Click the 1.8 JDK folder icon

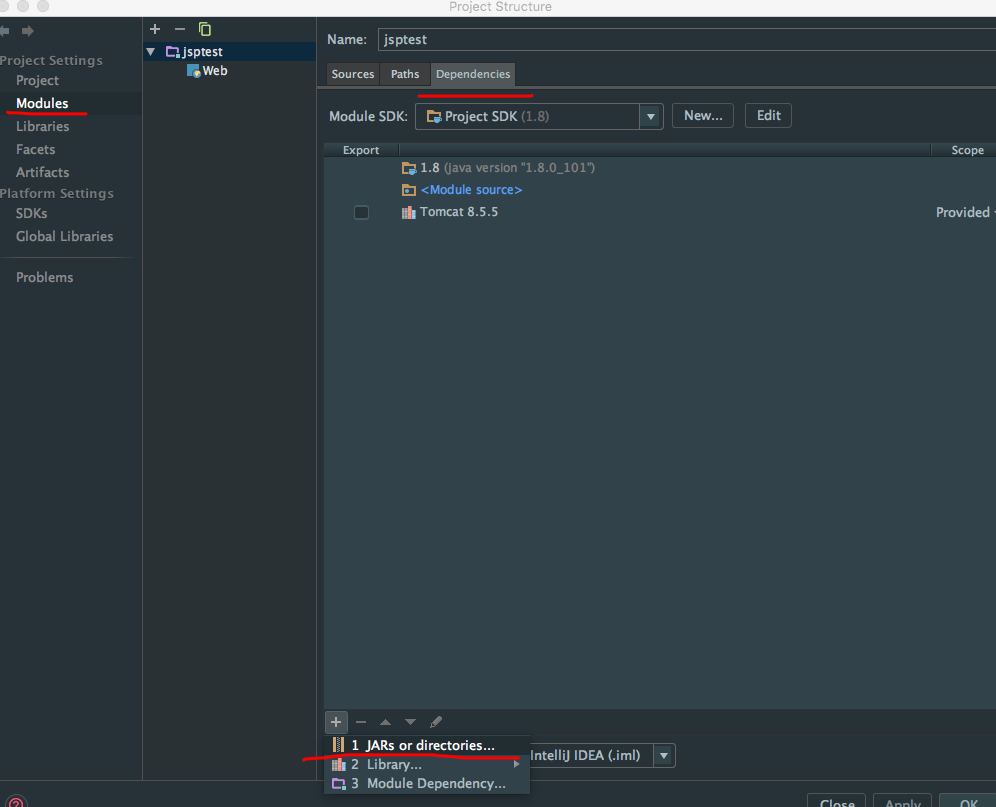[408, 168]
